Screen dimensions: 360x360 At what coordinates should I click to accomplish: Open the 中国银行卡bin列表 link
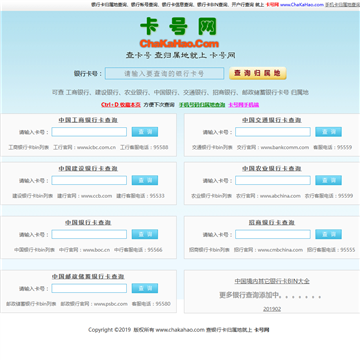click(x=34, y=250)
